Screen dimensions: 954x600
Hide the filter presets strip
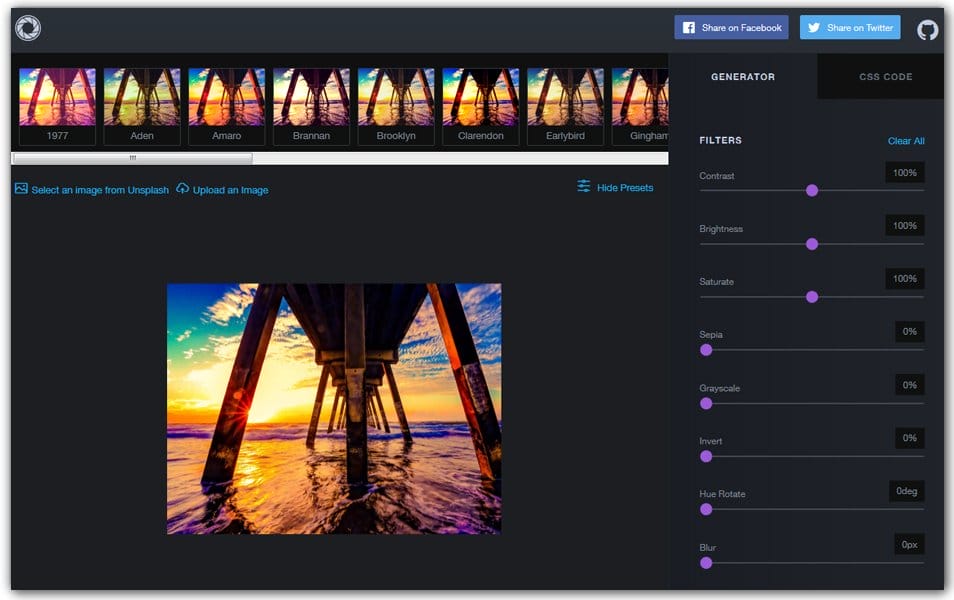click(x=624, y=186)
